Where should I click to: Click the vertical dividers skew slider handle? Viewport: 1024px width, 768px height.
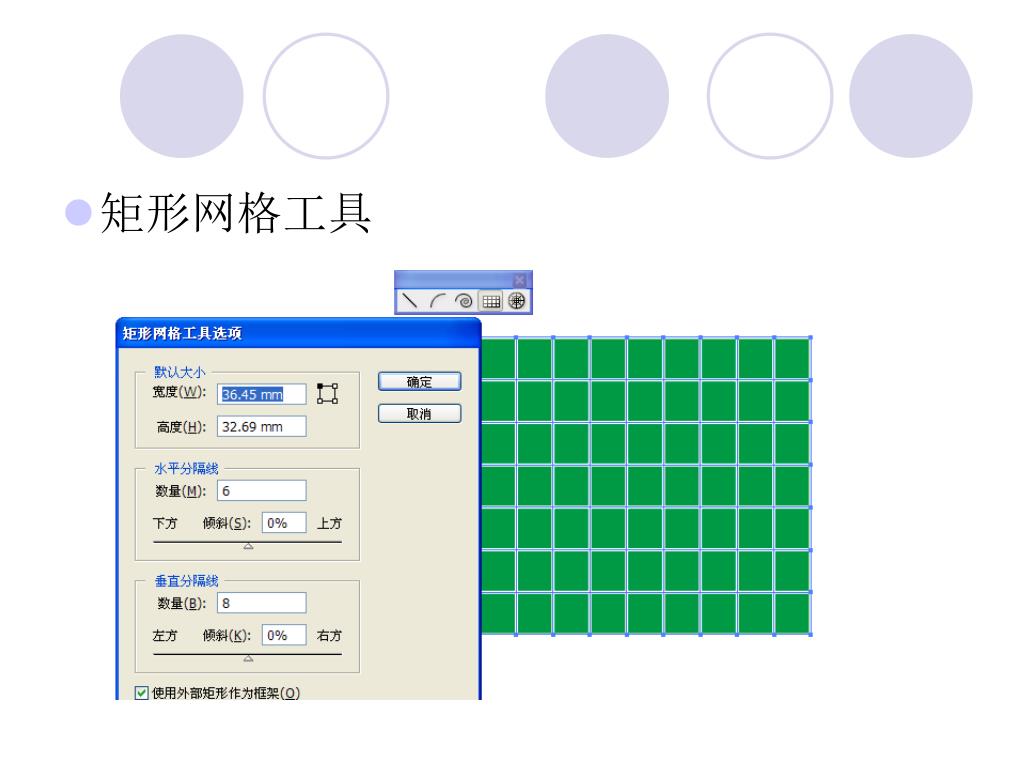[248, 658]
